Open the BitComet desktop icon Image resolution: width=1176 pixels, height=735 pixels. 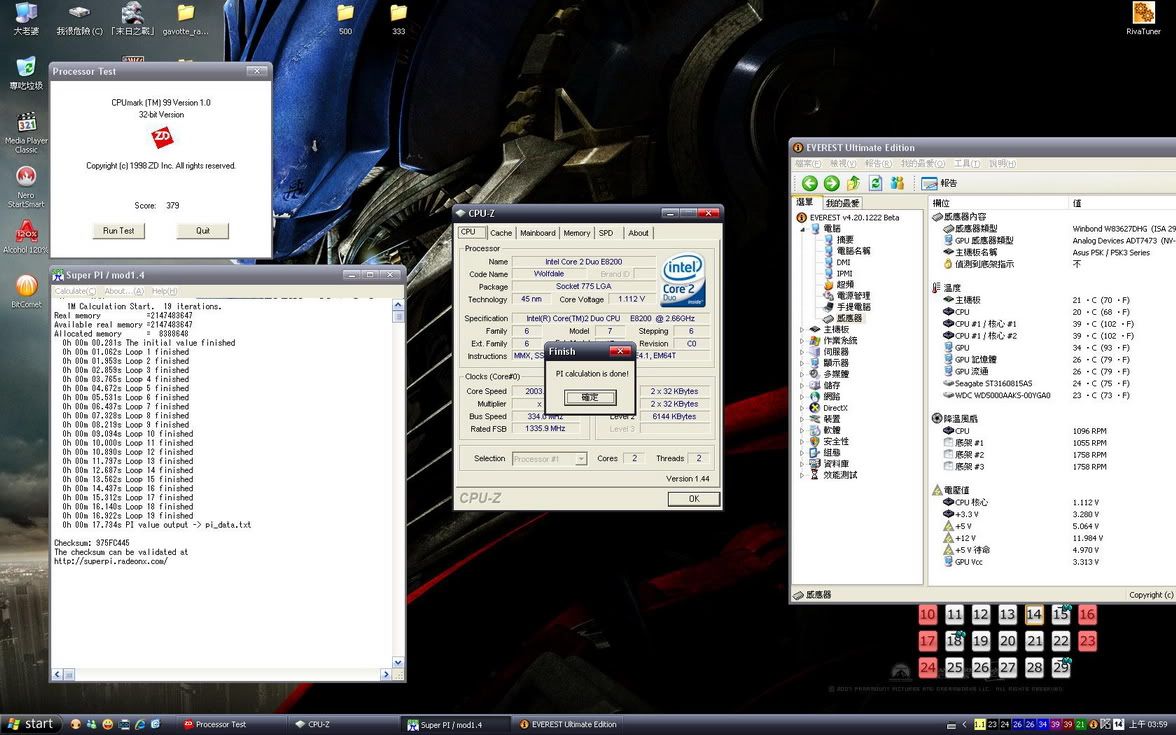[x=26, y=291]
